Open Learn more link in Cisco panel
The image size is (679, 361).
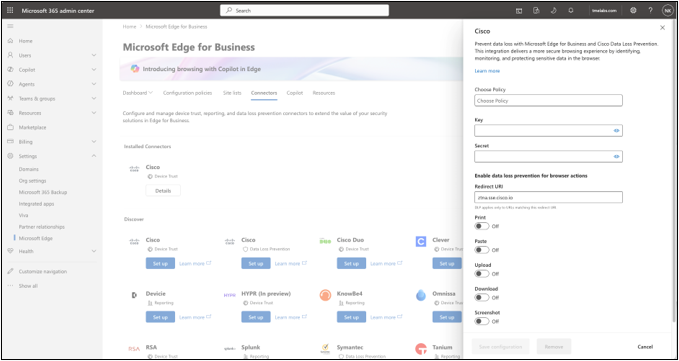click(x=487, y=71)
